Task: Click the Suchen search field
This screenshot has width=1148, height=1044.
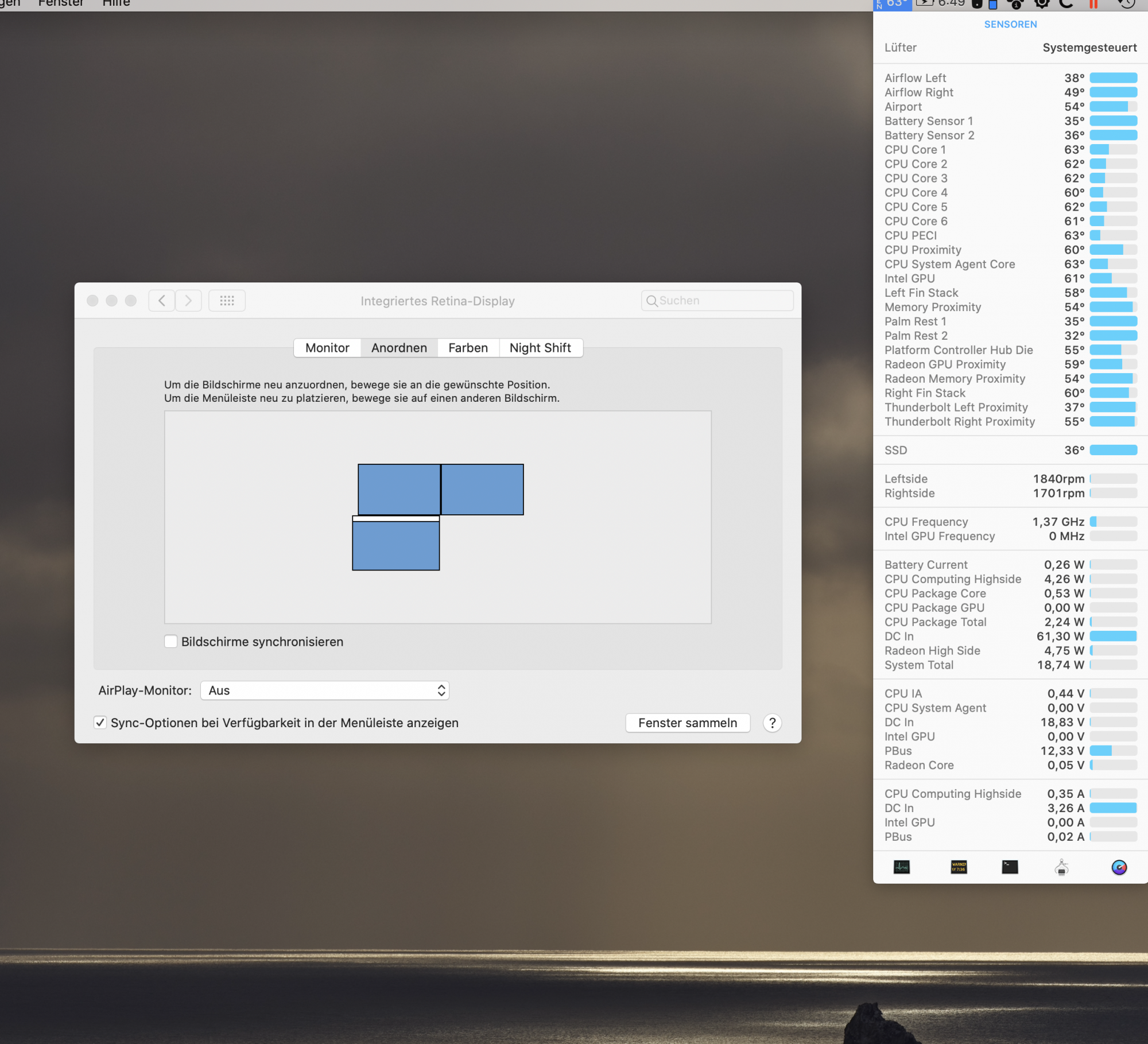Action: click(717, 300)
